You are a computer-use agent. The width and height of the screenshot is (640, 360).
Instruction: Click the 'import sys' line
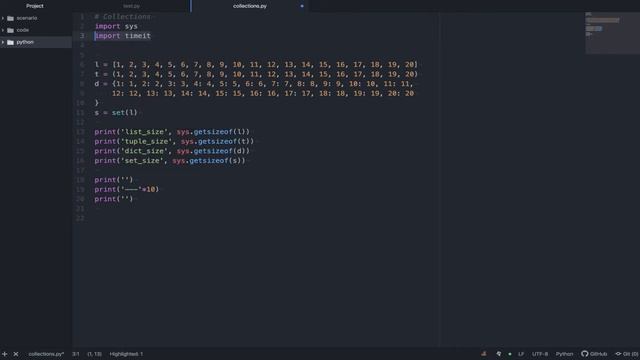click(x=116, y=27)
